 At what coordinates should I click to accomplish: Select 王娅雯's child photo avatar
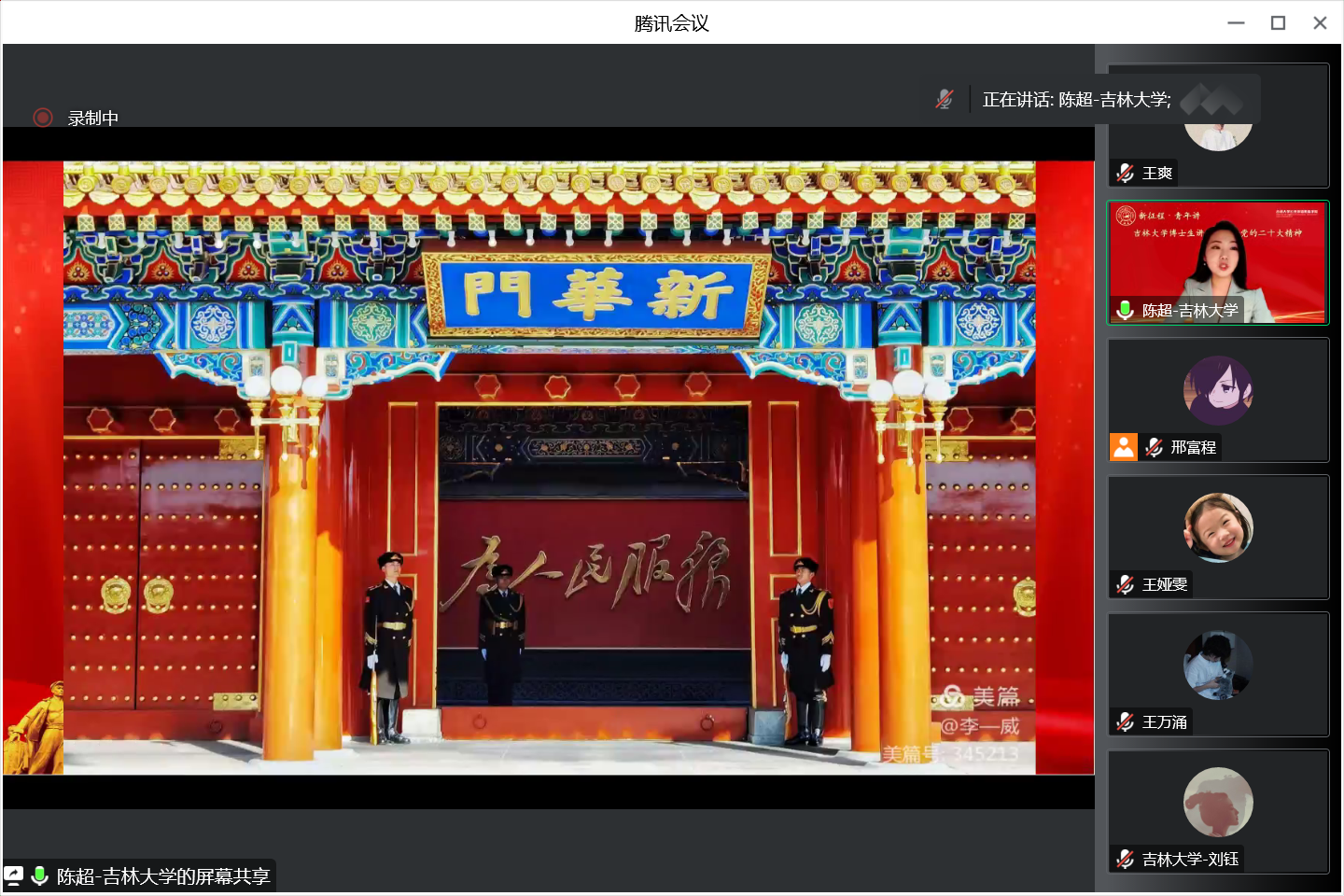pos(1218,527)
